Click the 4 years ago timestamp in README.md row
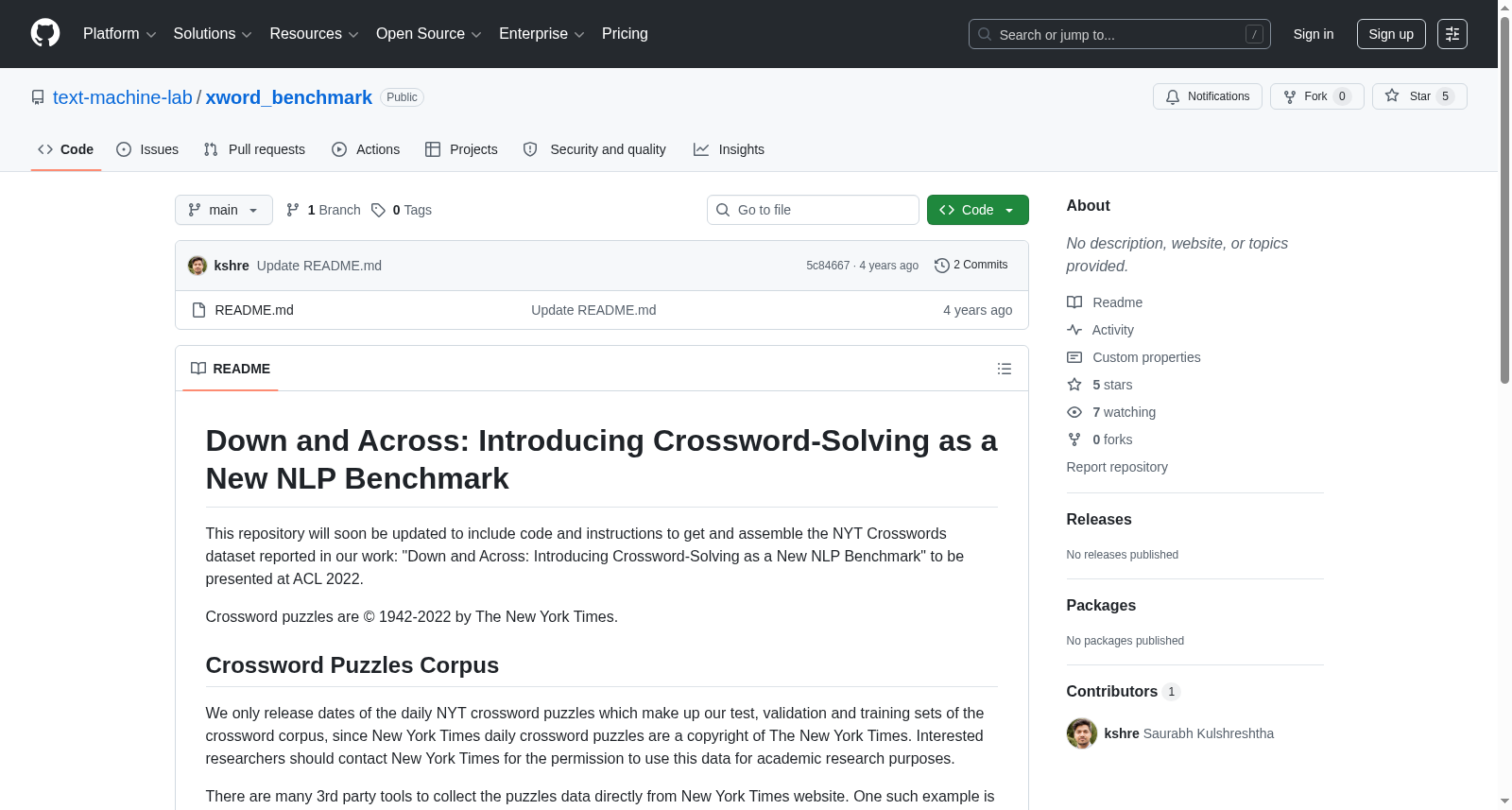 point(977,310)
